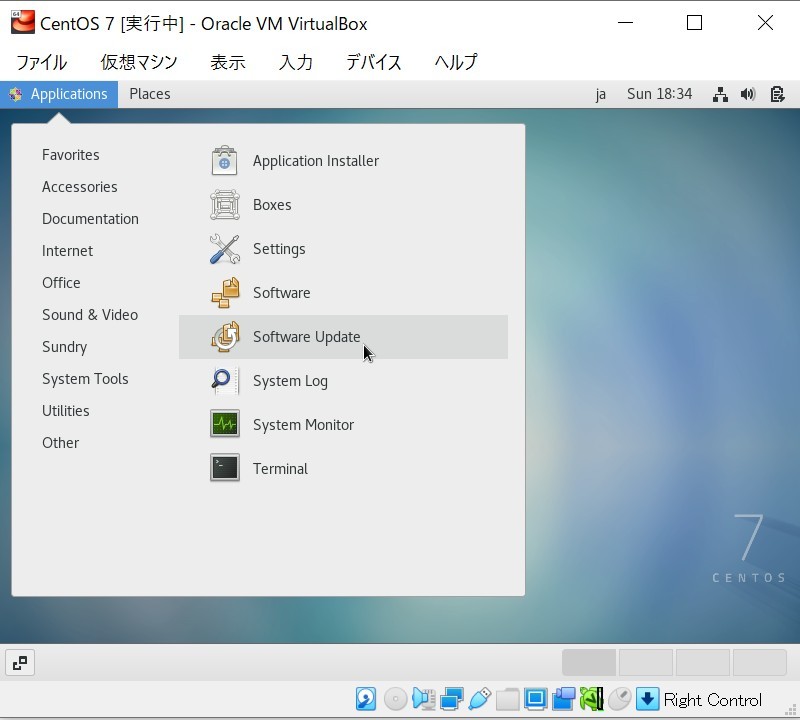
Task: Click VirtualBox network adapters status icon
Action: click(x=452, y=699)
